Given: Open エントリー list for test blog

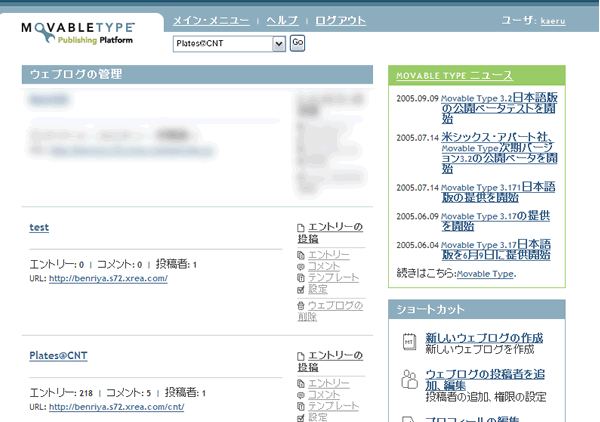Looking at the screenshot, I should [x=329, y=255].
